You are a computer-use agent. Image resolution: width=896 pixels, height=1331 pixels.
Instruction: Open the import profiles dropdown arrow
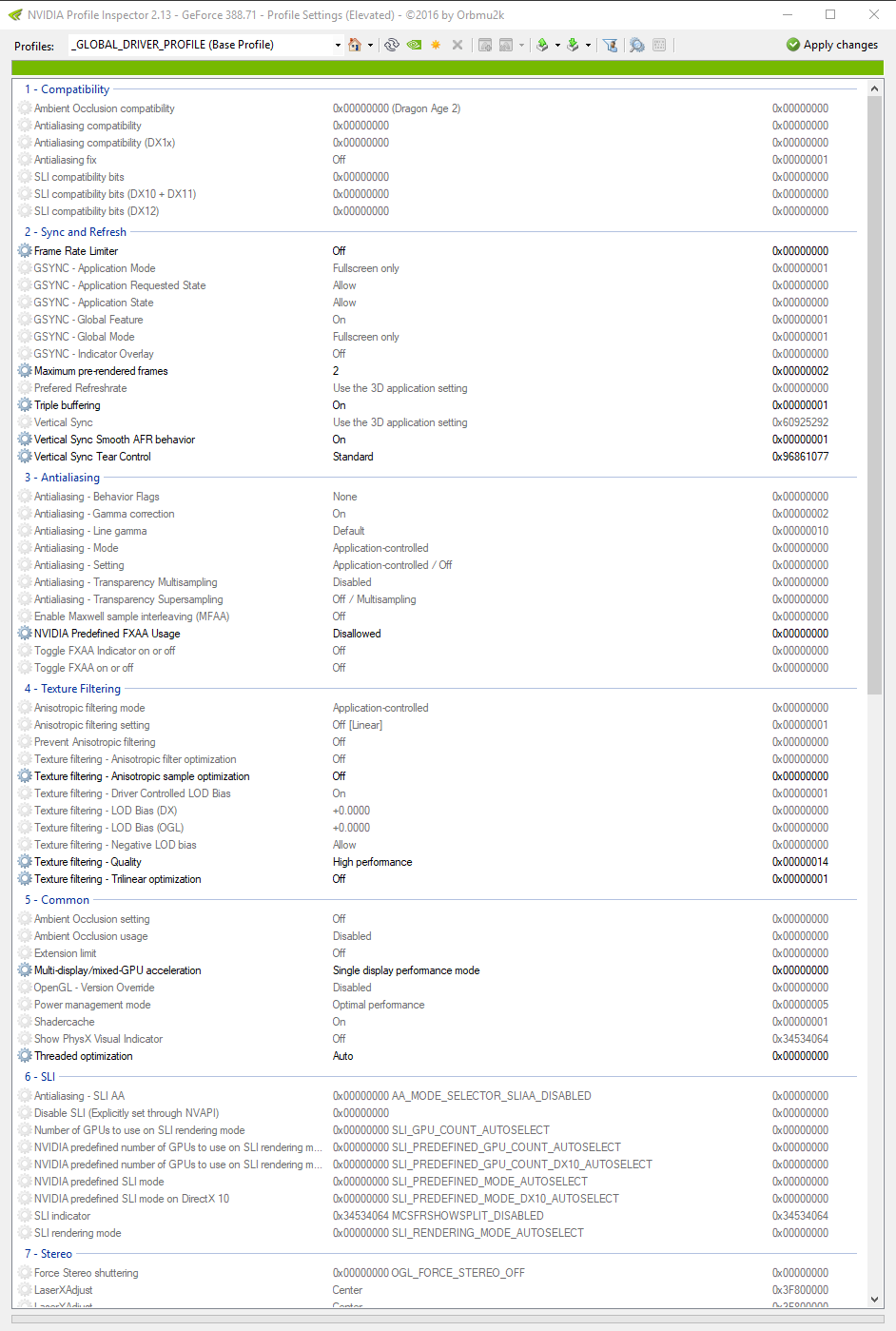click(588, 45)
